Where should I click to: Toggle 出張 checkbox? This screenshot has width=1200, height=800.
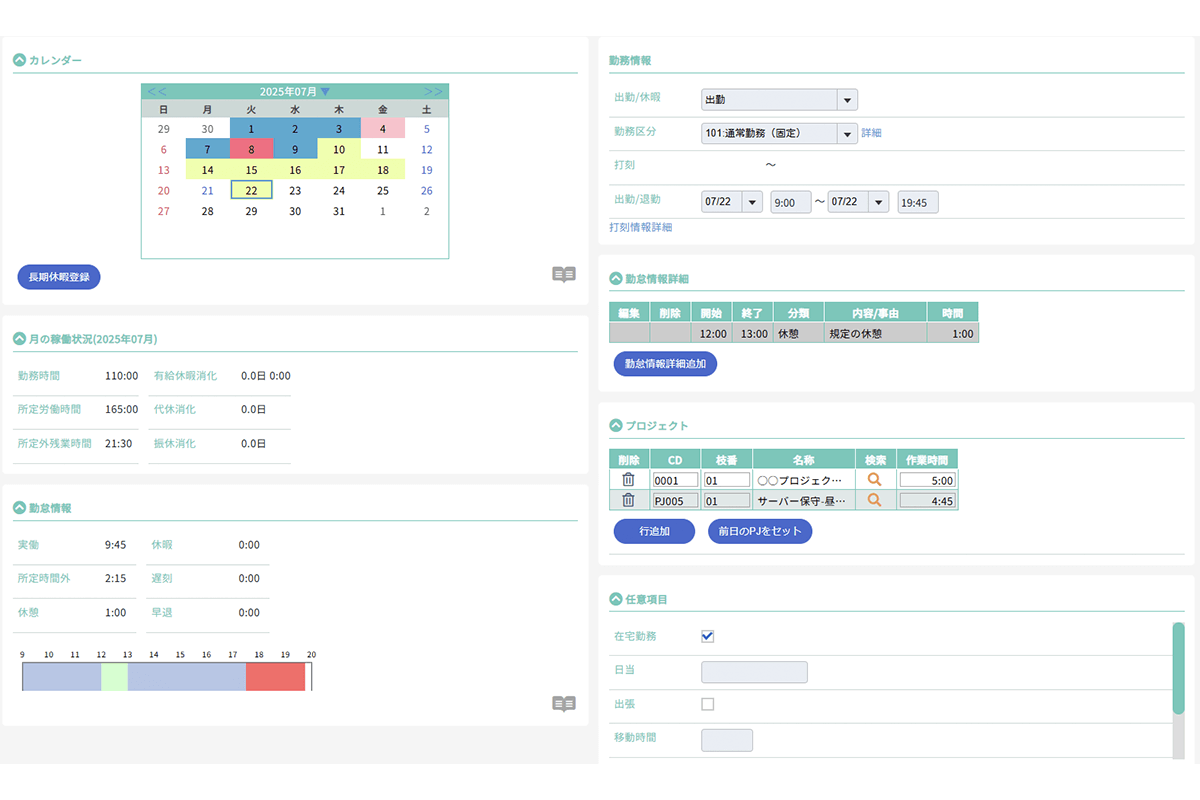tap(708, 704)
